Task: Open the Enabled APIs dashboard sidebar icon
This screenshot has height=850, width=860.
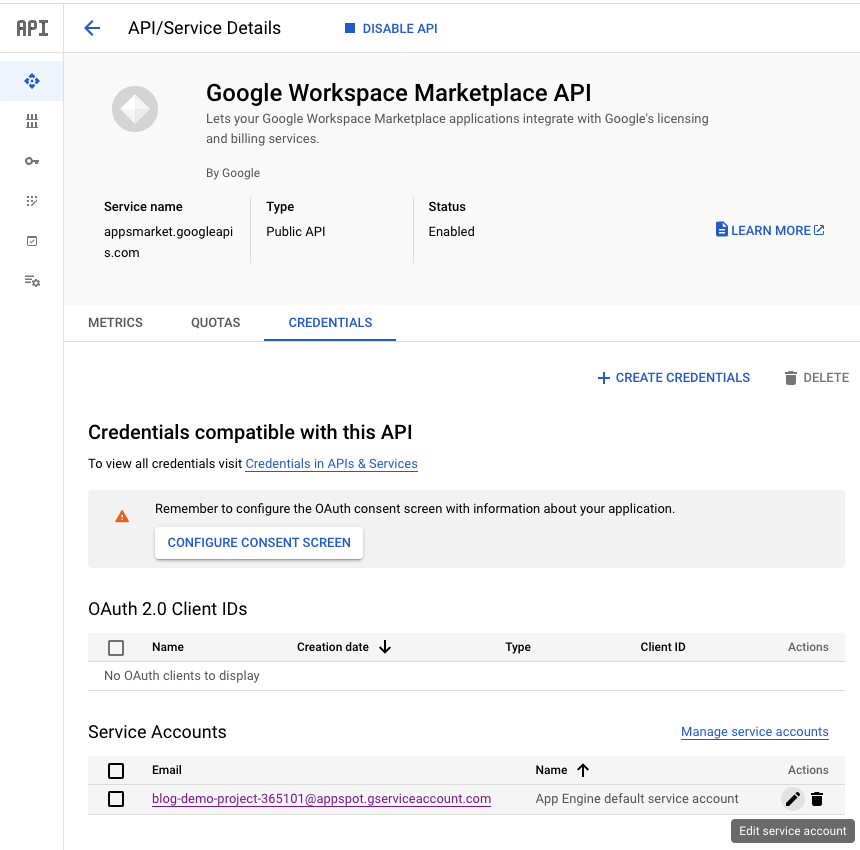Action: 32,81
